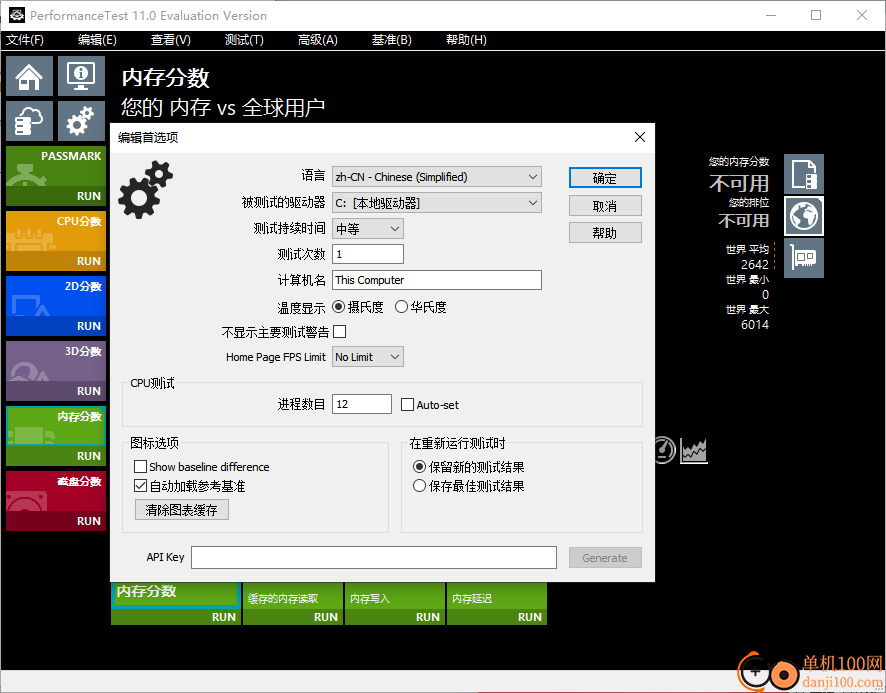Open the 3D分数 tile
The width and height of the screenshot is (886, 693).
pyautogui.click(x=56, y=371)
